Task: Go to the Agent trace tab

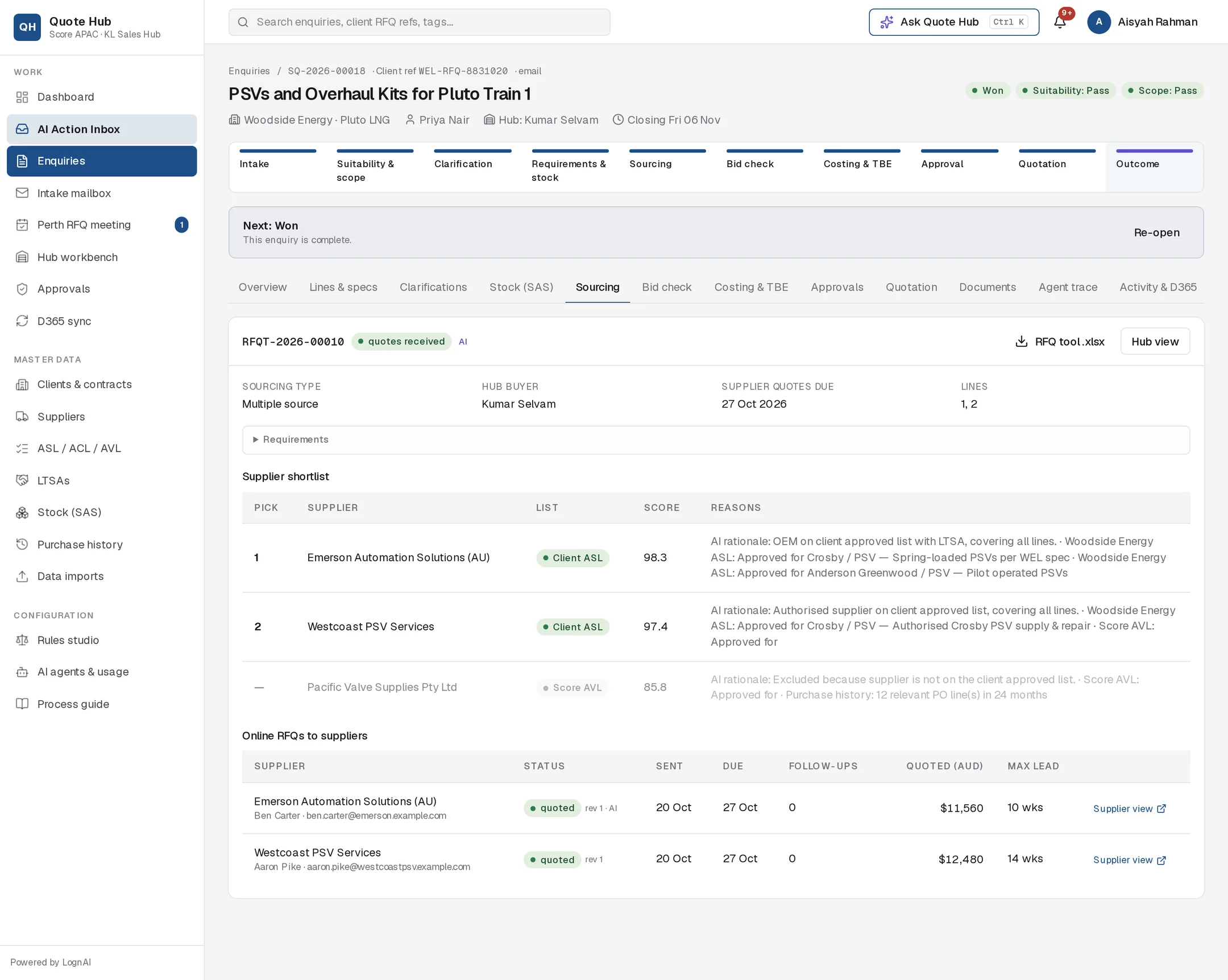Action: [1067, 287]
